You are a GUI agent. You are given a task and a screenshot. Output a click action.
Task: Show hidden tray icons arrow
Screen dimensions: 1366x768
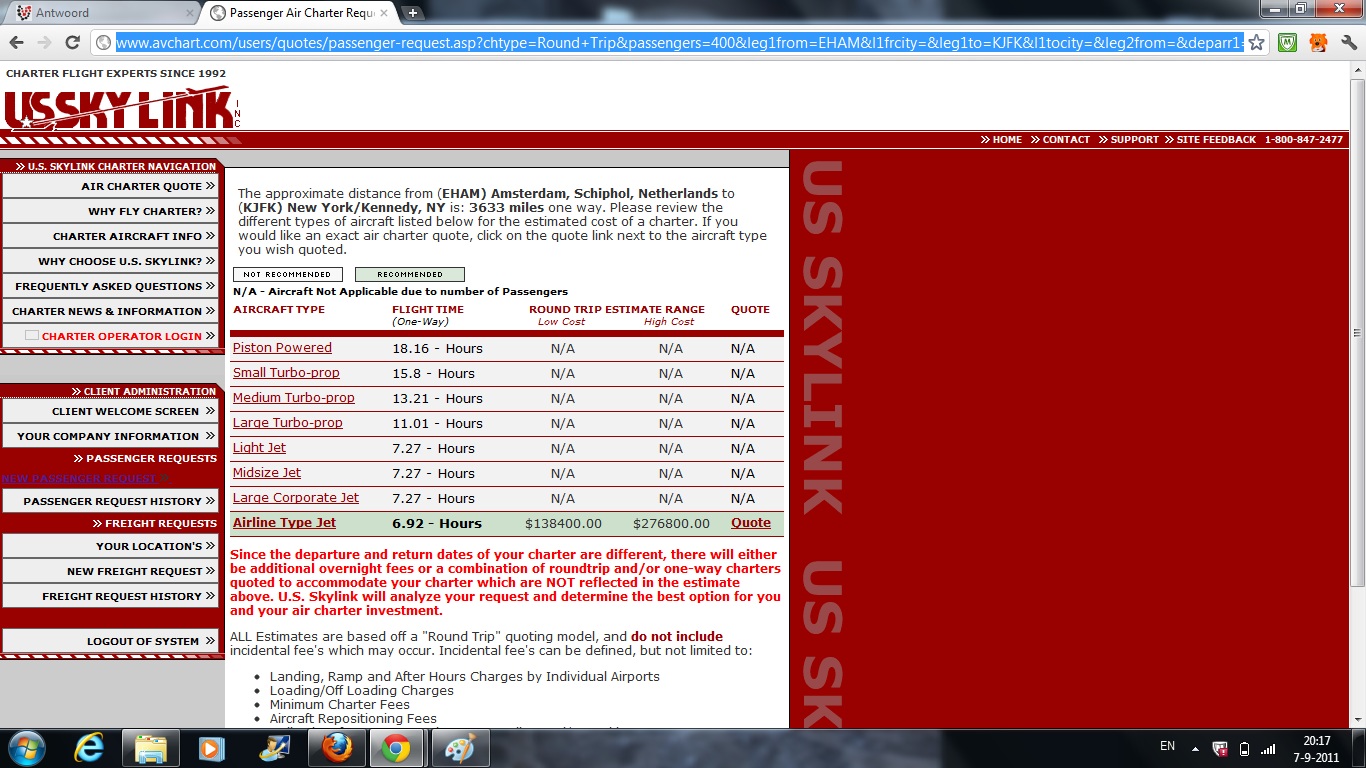click(x=1195, y=748)
